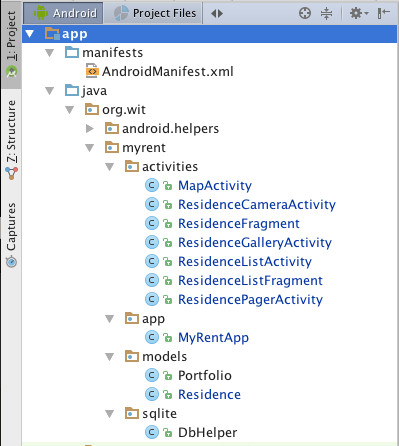Click the class icon beside Portfolio
Image resolution: width=399 pixels, height=446 pixels.
[x=152, y=375]
